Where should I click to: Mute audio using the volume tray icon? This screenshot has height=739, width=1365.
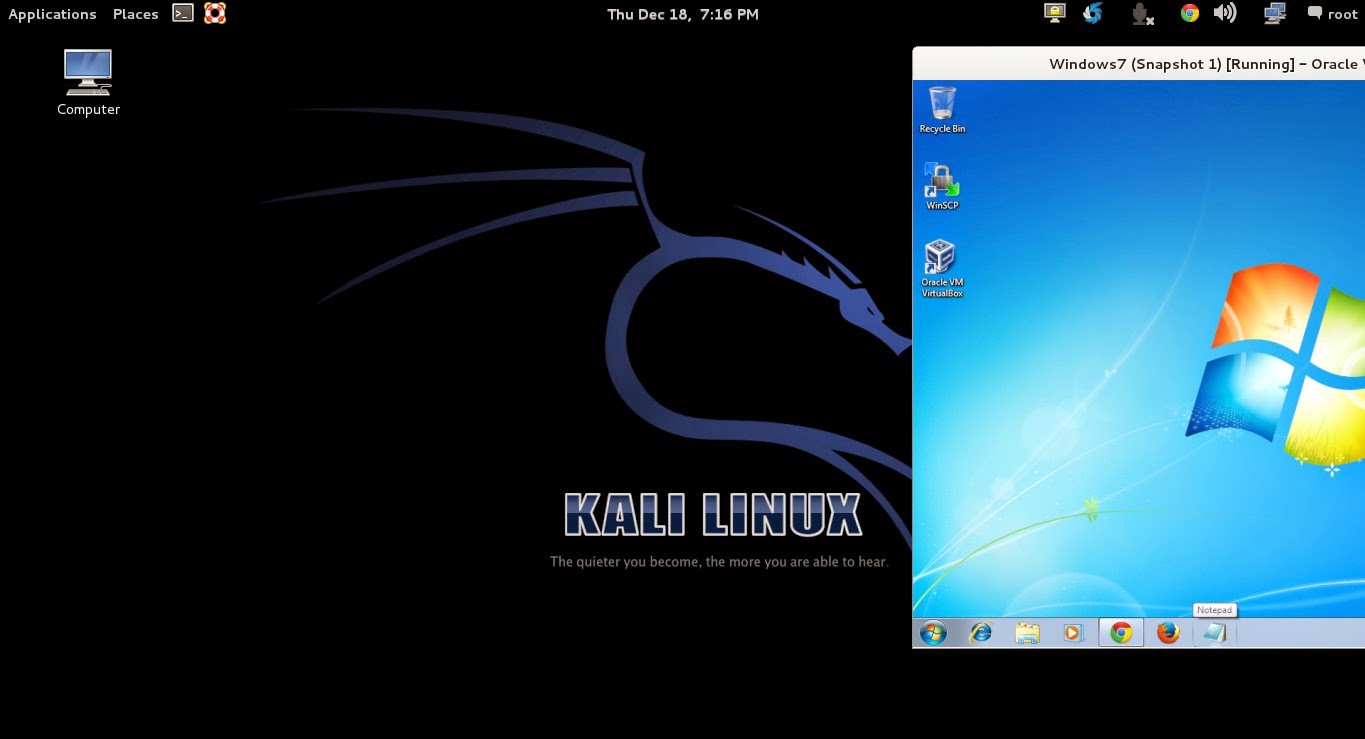coord(1226,13)
